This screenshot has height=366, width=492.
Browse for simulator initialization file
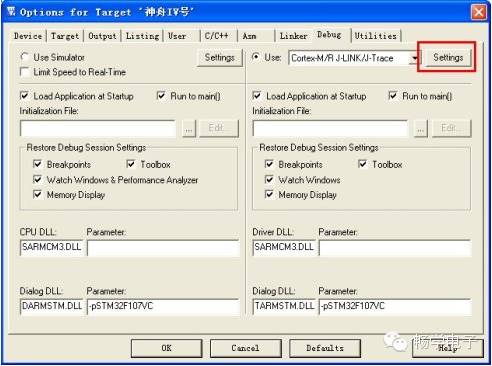(x=189, y=128)
